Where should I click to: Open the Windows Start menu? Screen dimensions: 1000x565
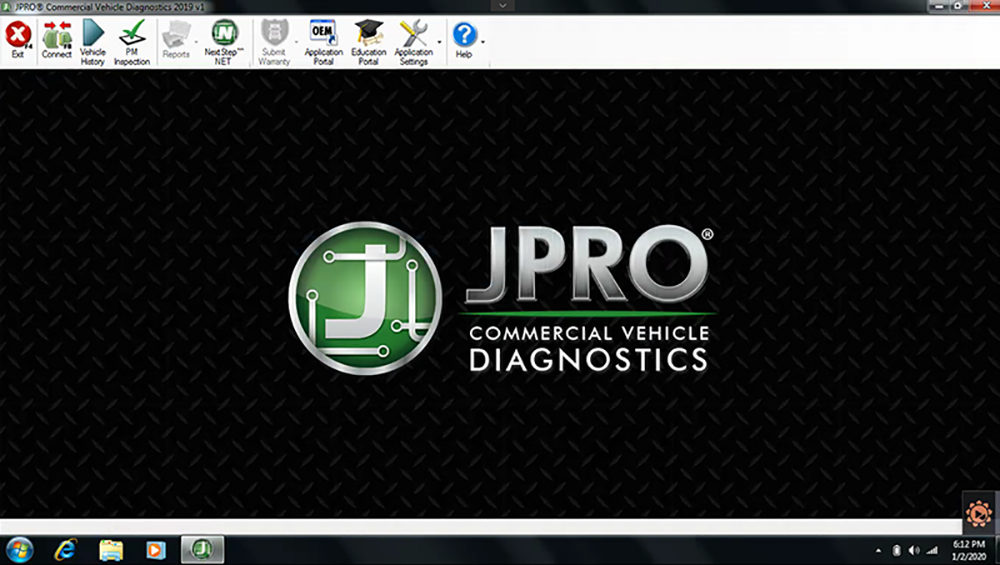tap(19, 550)
